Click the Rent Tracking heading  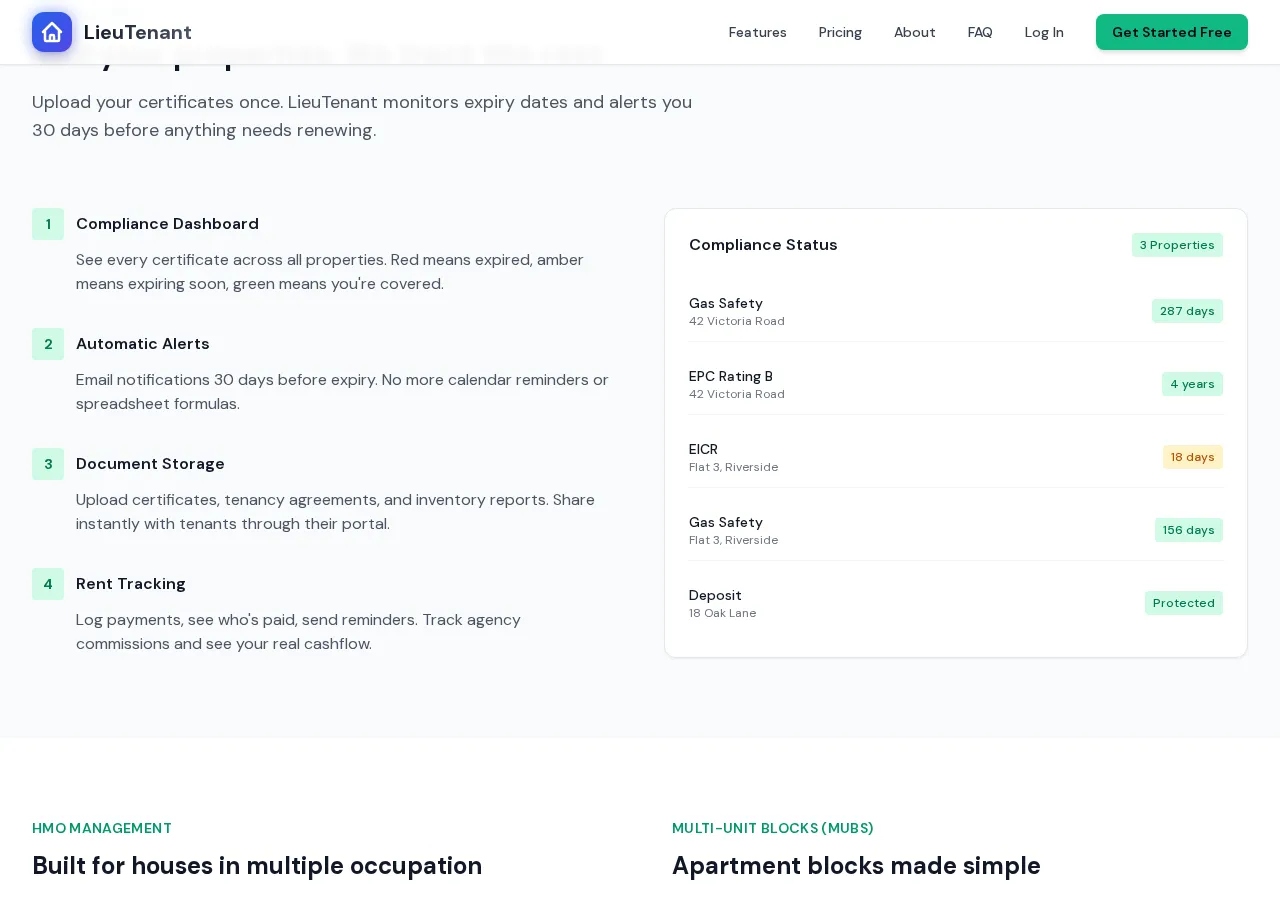tap(131, 584)
